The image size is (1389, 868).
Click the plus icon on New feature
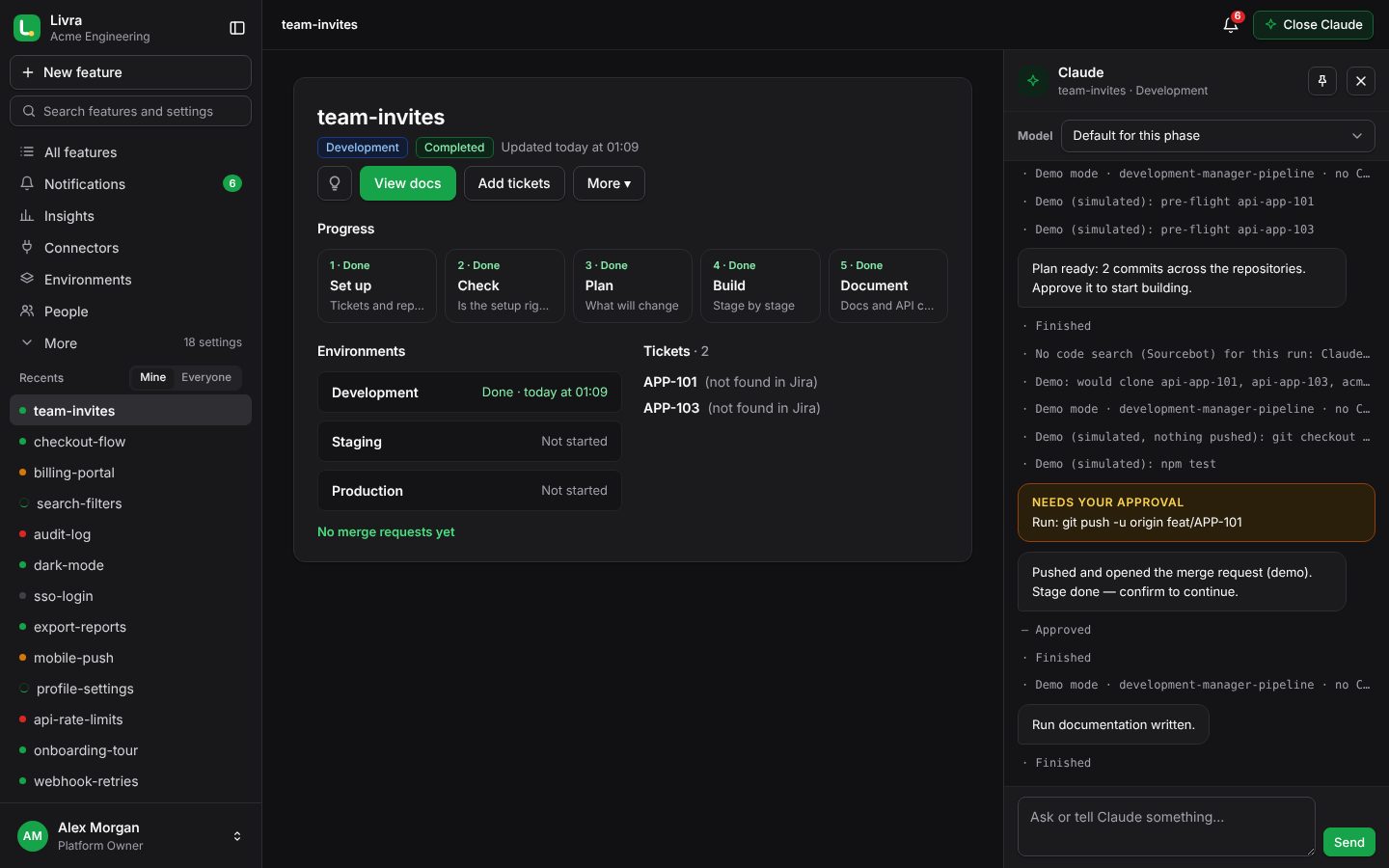(x=28, y=72)
